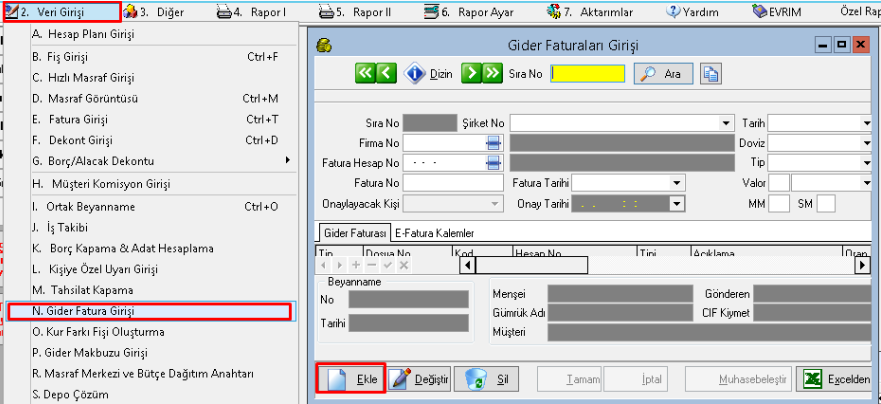Open Fatura Hesap No lookup icon
Viewport: 881px width, 404px height.
point(493,163)
